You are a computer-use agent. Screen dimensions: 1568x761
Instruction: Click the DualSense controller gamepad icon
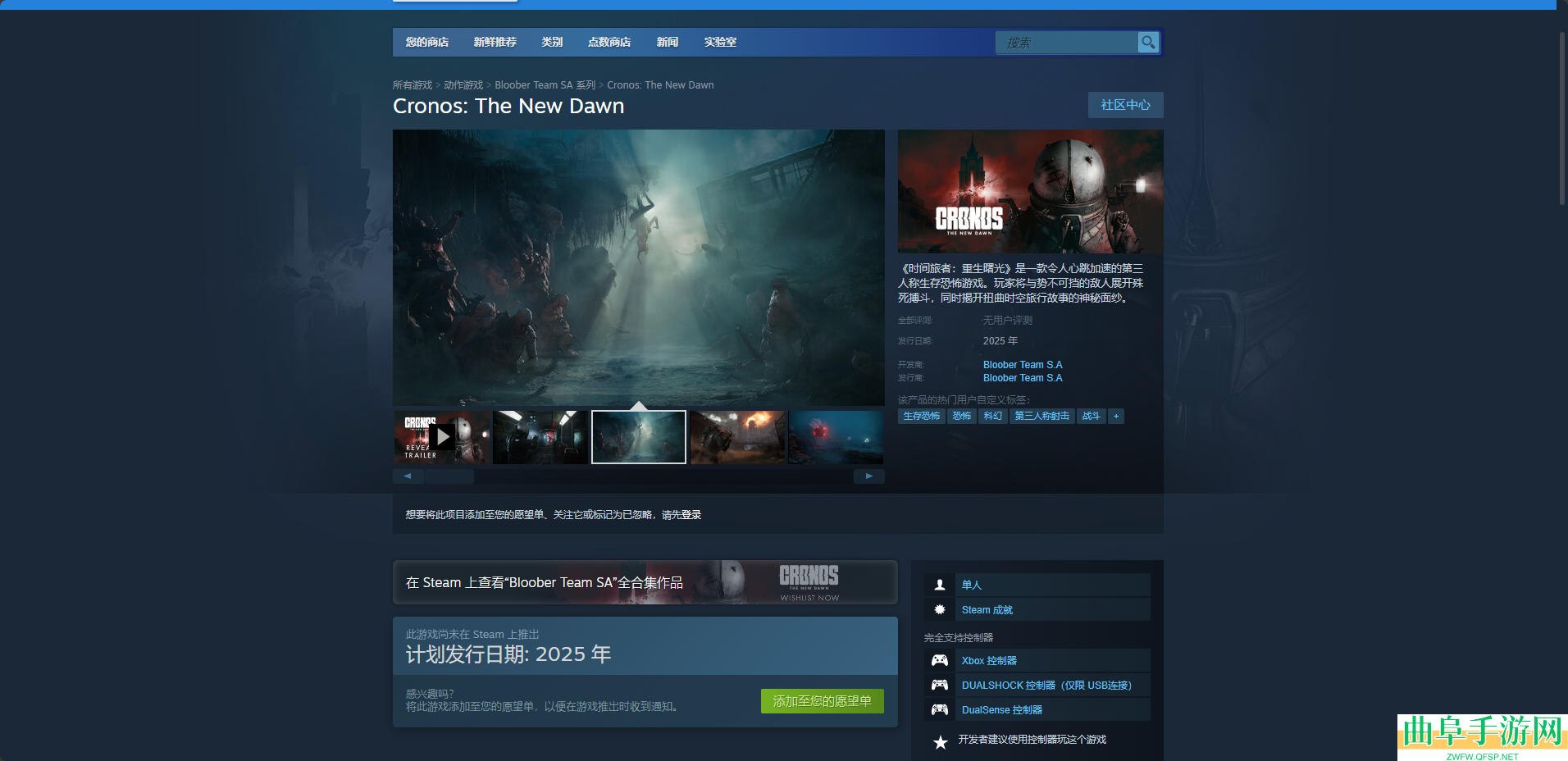coord(940,709)
